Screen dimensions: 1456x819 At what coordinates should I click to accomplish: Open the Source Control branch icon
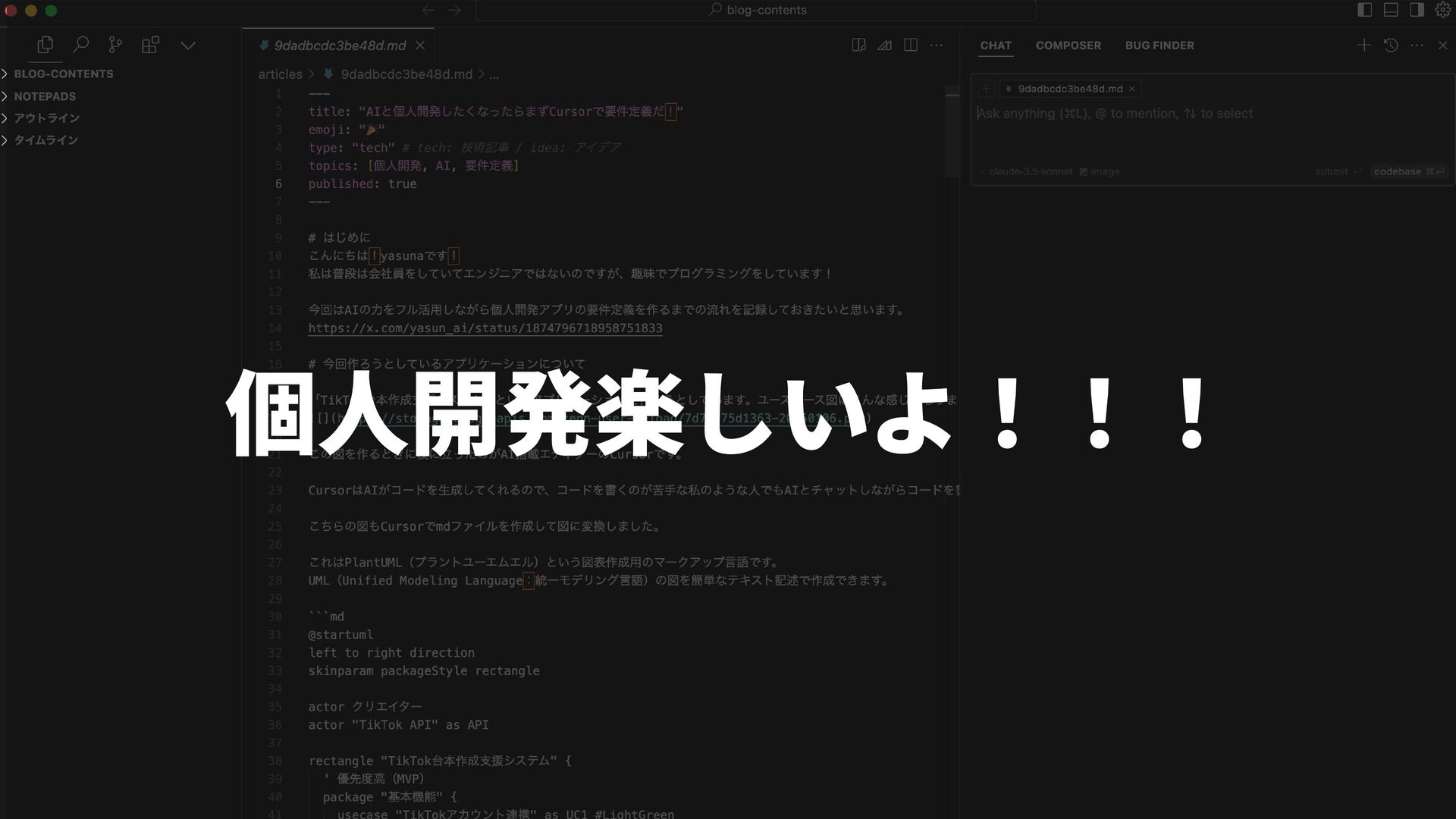[115, 45]
